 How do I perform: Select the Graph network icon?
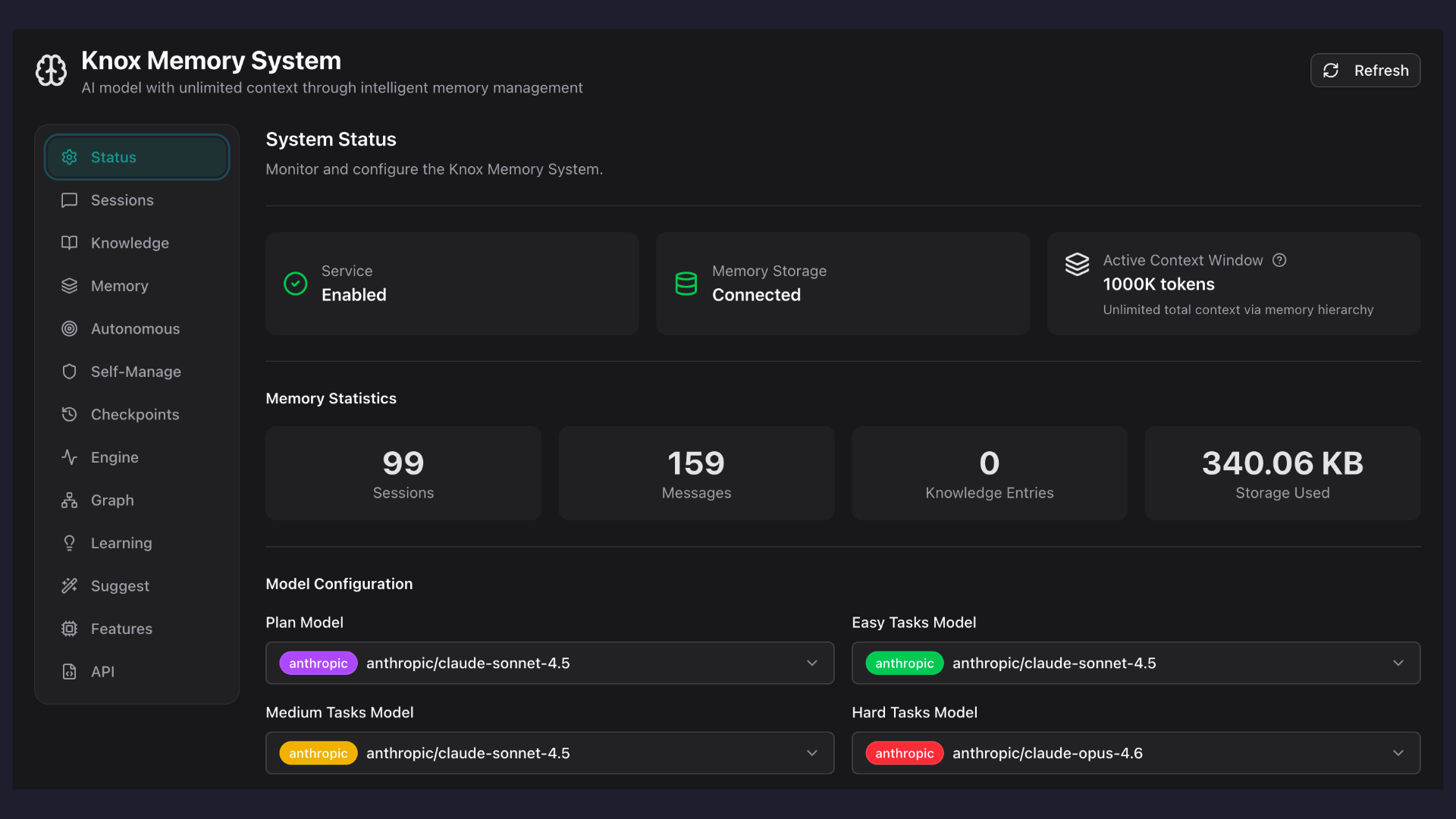pyautogui.click(x=69, y=500)
